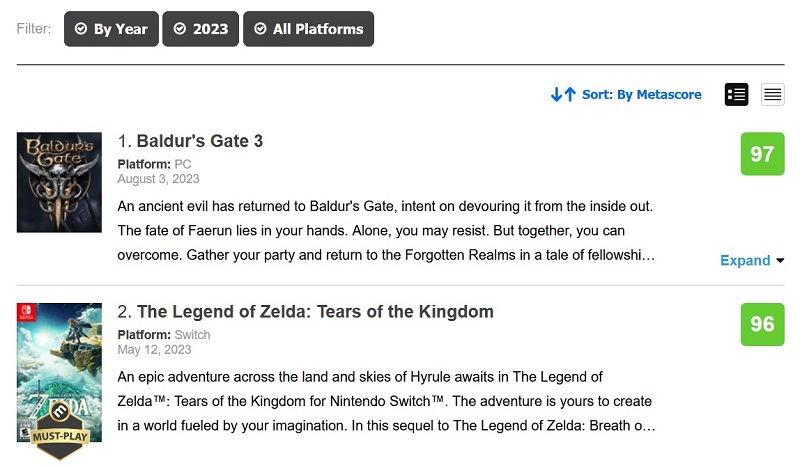Click the Baldur's Gate 3 cover thumbnail

coord(59,182)
